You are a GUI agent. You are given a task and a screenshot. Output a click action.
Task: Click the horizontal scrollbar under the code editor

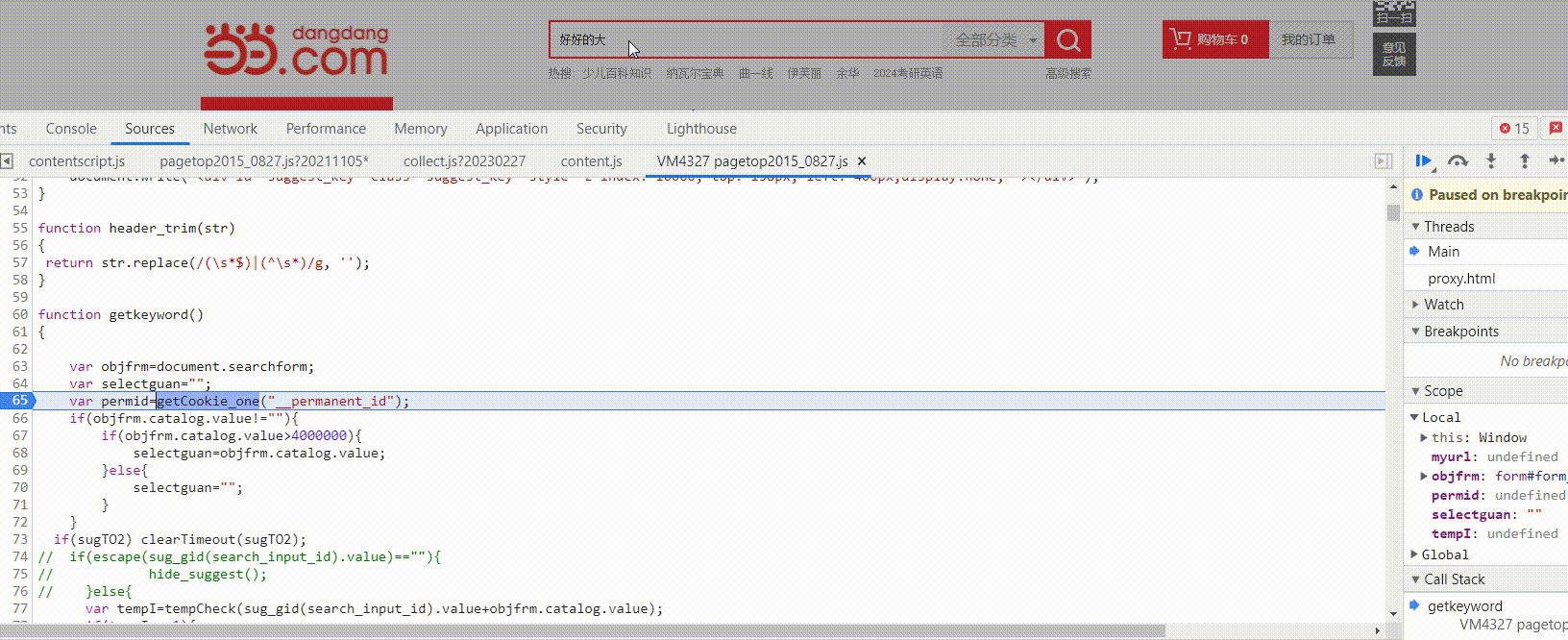click(582, 630)
